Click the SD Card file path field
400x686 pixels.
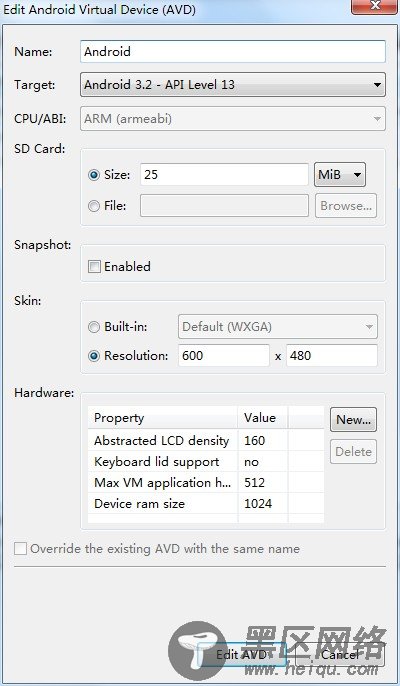pyautogui.click(x=225, y=206)
